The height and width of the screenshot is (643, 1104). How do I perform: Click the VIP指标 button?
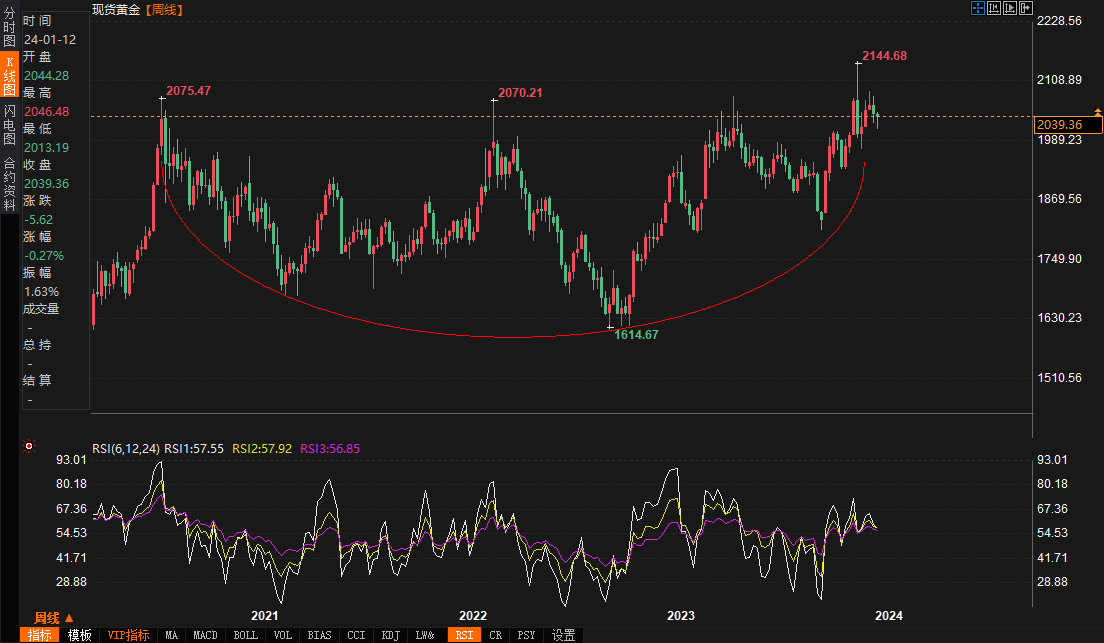128,635
